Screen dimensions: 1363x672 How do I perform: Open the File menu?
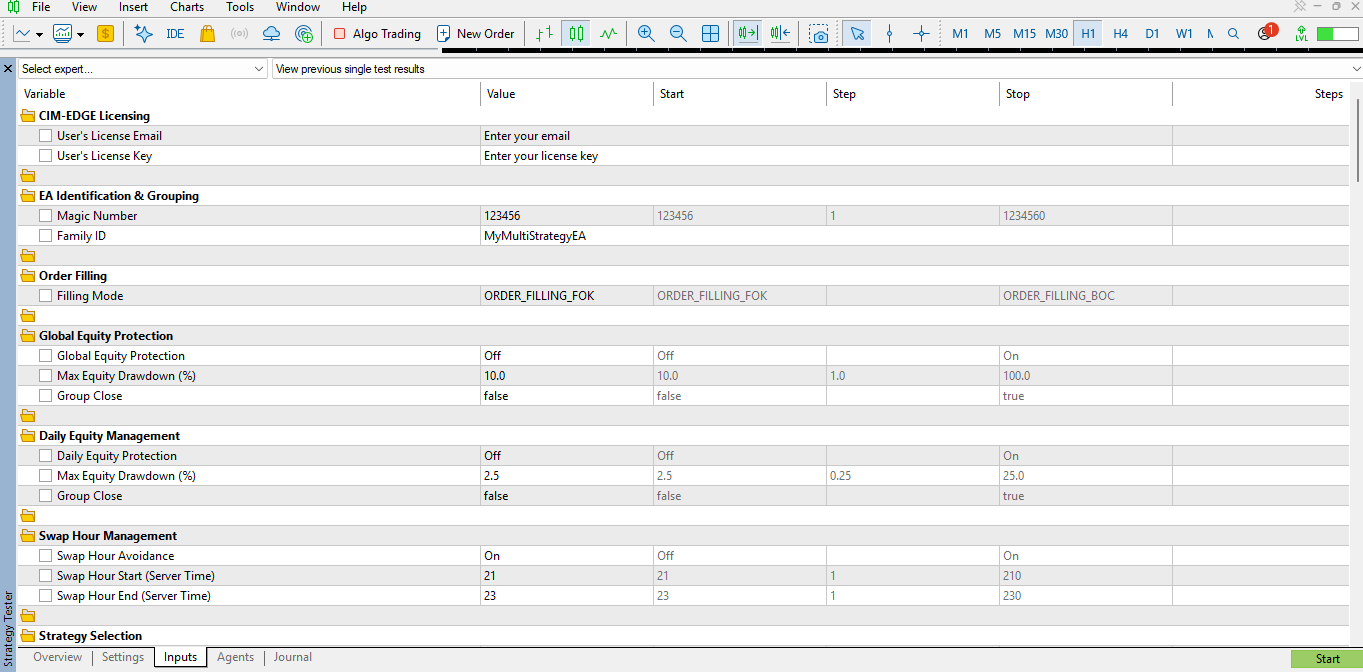pos(41,7)
